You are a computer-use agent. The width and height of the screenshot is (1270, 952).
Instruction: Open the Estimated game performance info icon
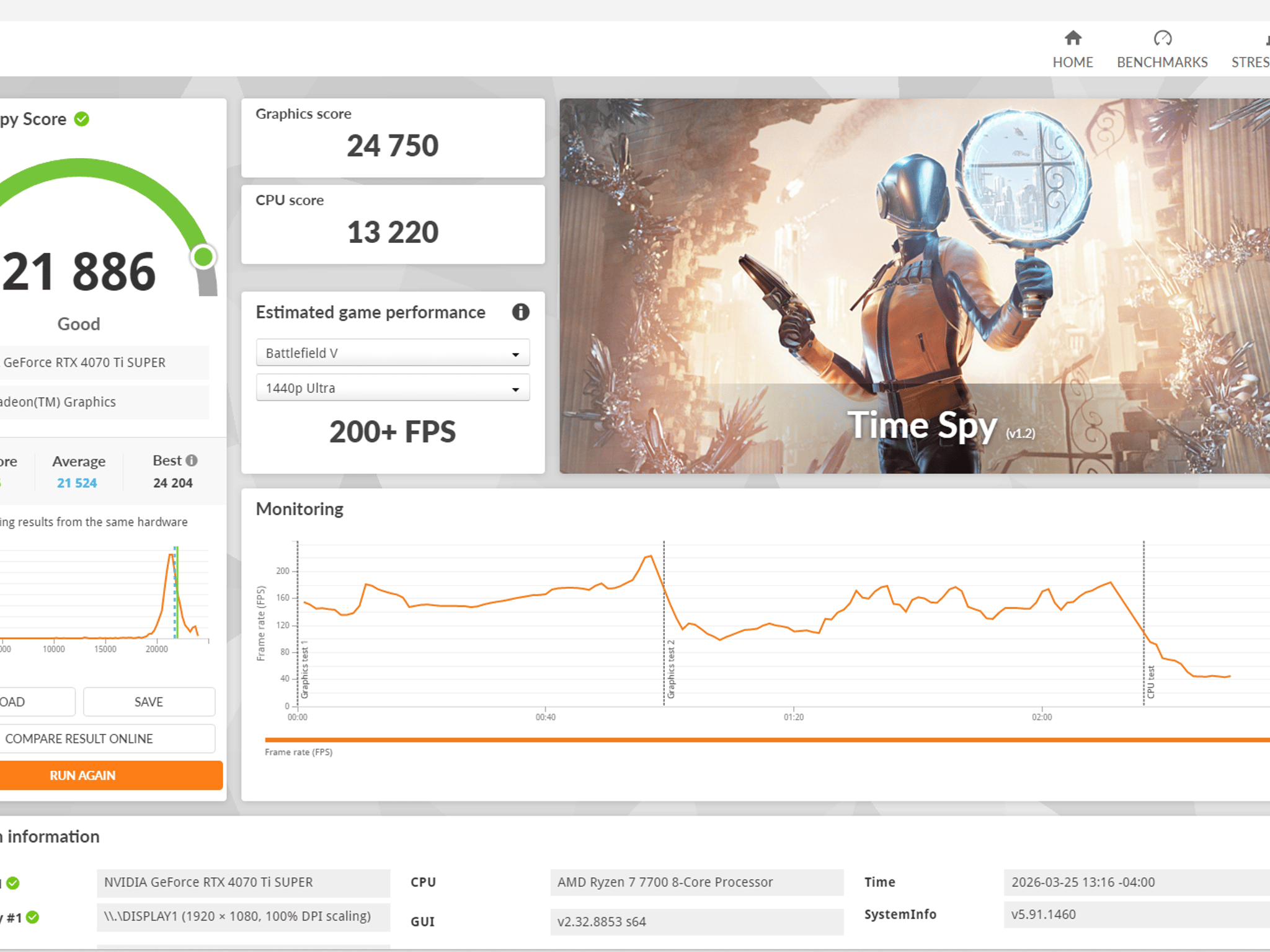(520, 312)
